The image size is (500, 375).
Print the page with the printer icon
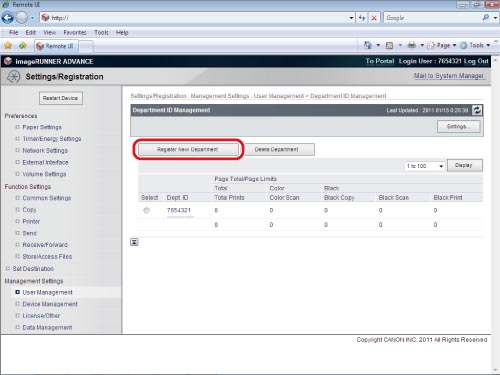tap(412, 45)
